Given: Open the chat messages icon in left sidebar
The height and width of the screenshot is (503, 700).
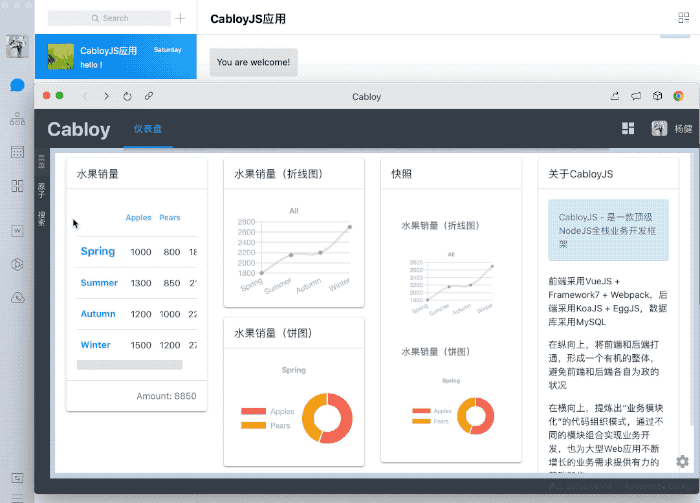Looking at the screenshot, I should click(17, 85).
